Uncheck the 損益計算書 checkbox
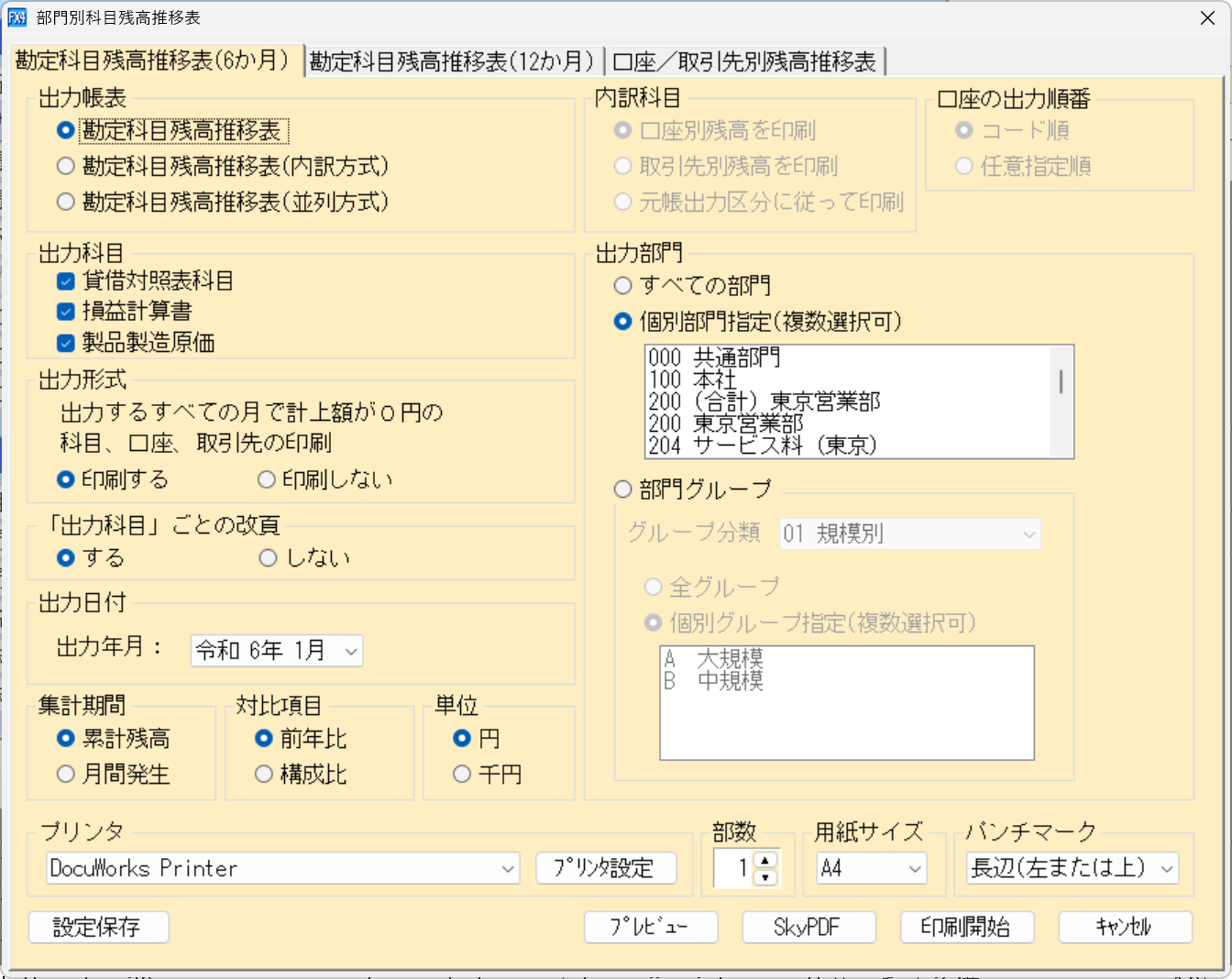This screenshot has height=979, width=1232. (x=63, y=311)
